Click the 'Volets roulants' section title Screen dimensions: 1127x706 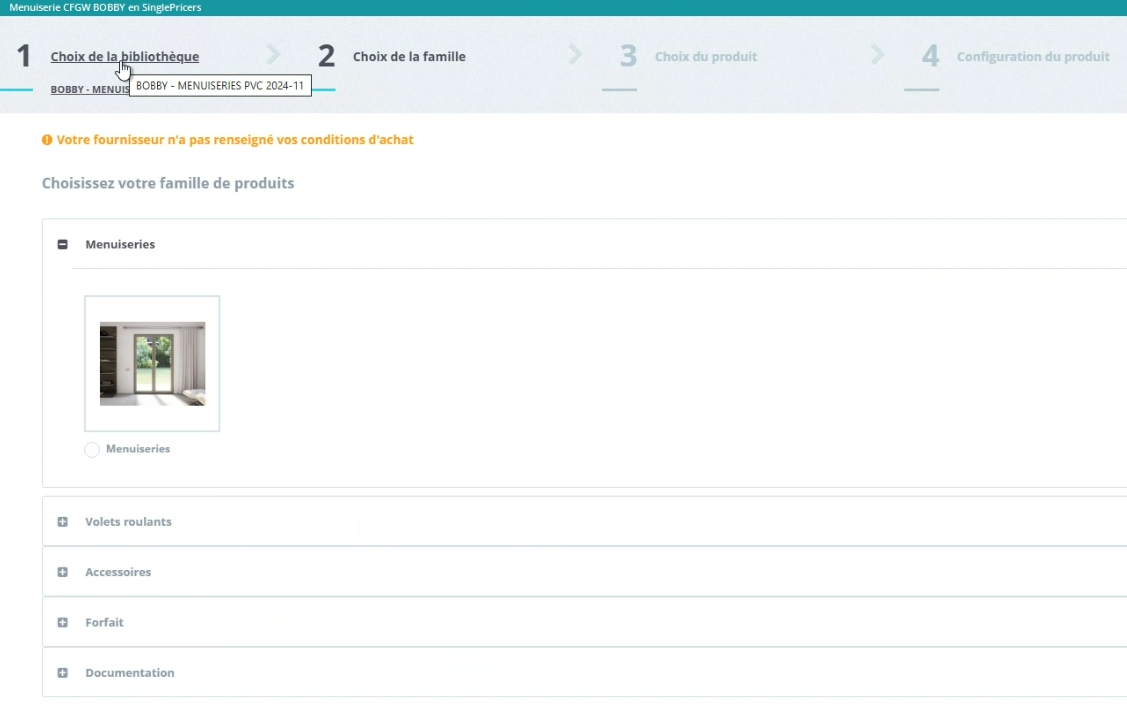tap(128, 522)
